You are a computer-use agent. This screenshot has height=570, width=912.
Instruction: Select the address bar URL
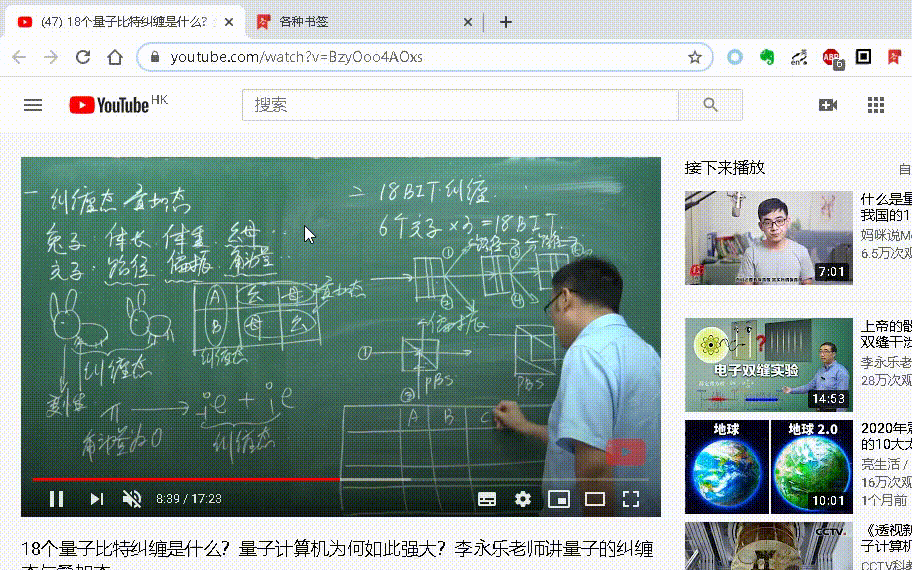tap(297, 57)
